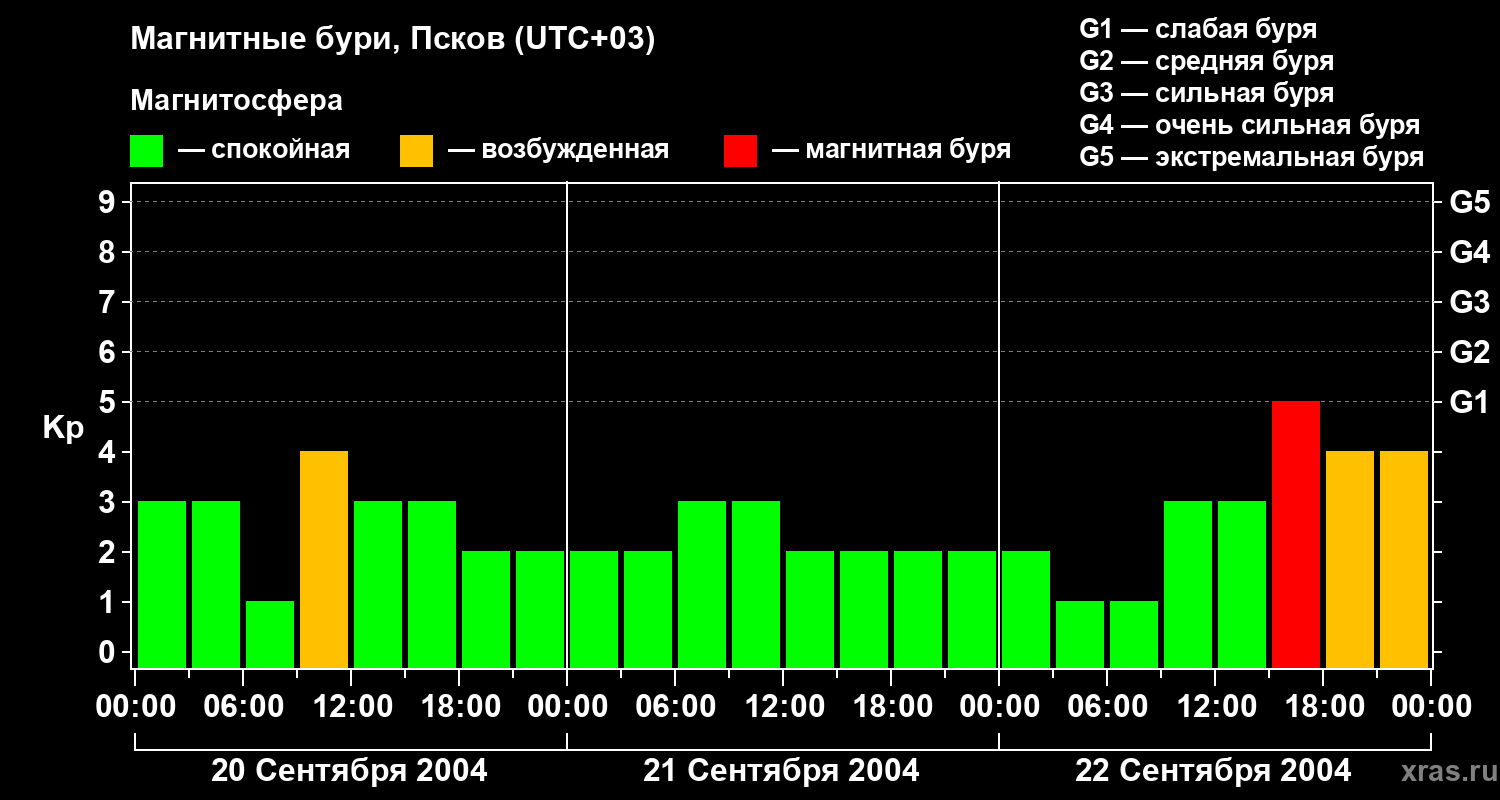Click the '— возбужденная' legend label
Screen dimensions: 1500x800
coord(558,150)
